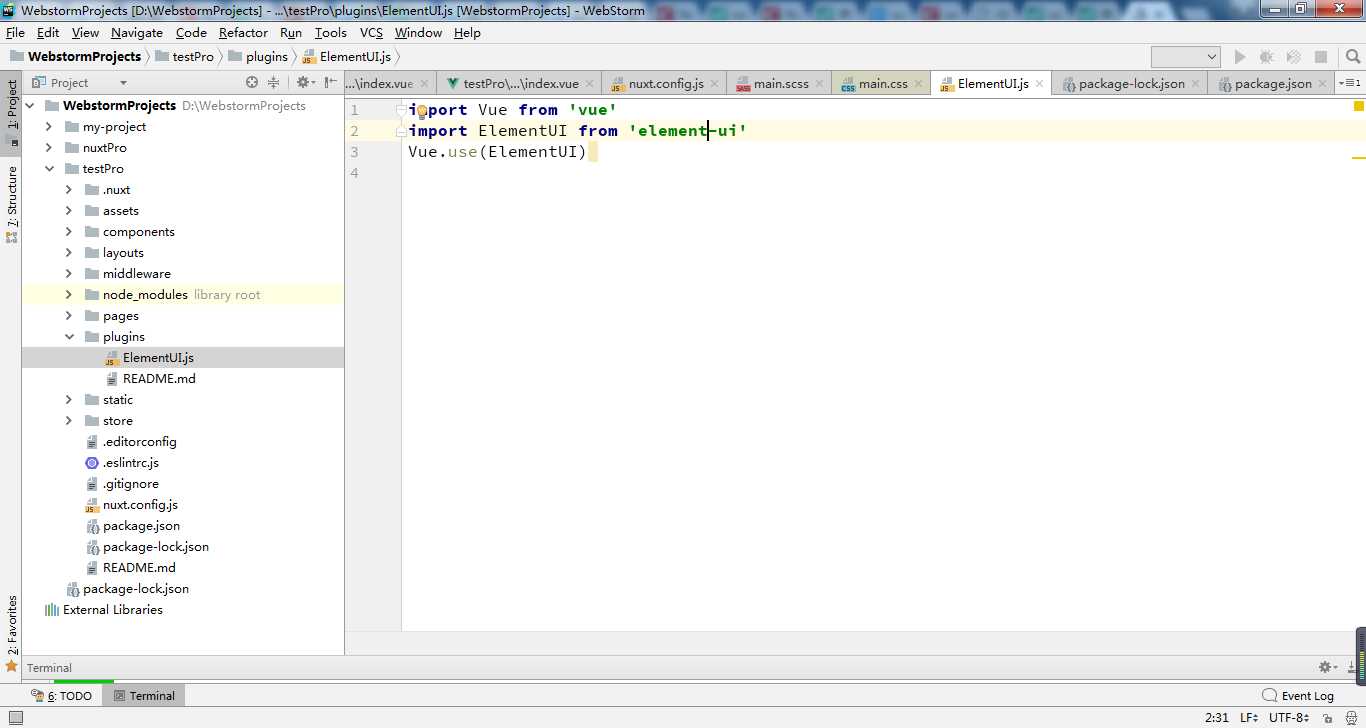The height and width of the screenshot is (728, 1366).
Task: Select nuxt.config.js in project tree
Action: (x=140, y=505)
